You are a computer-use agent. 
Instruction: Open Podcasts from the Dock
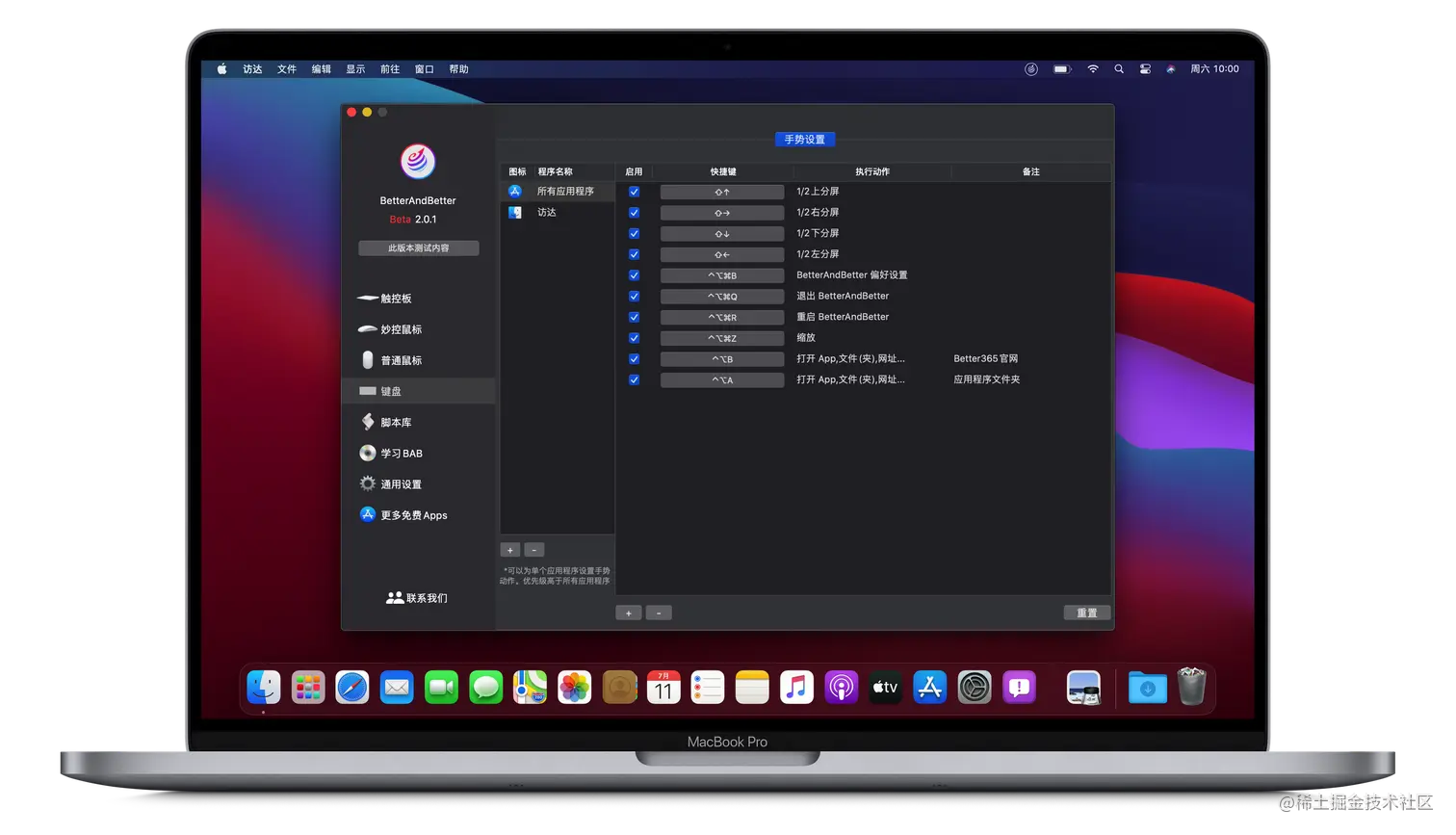(x=841, y=688)
